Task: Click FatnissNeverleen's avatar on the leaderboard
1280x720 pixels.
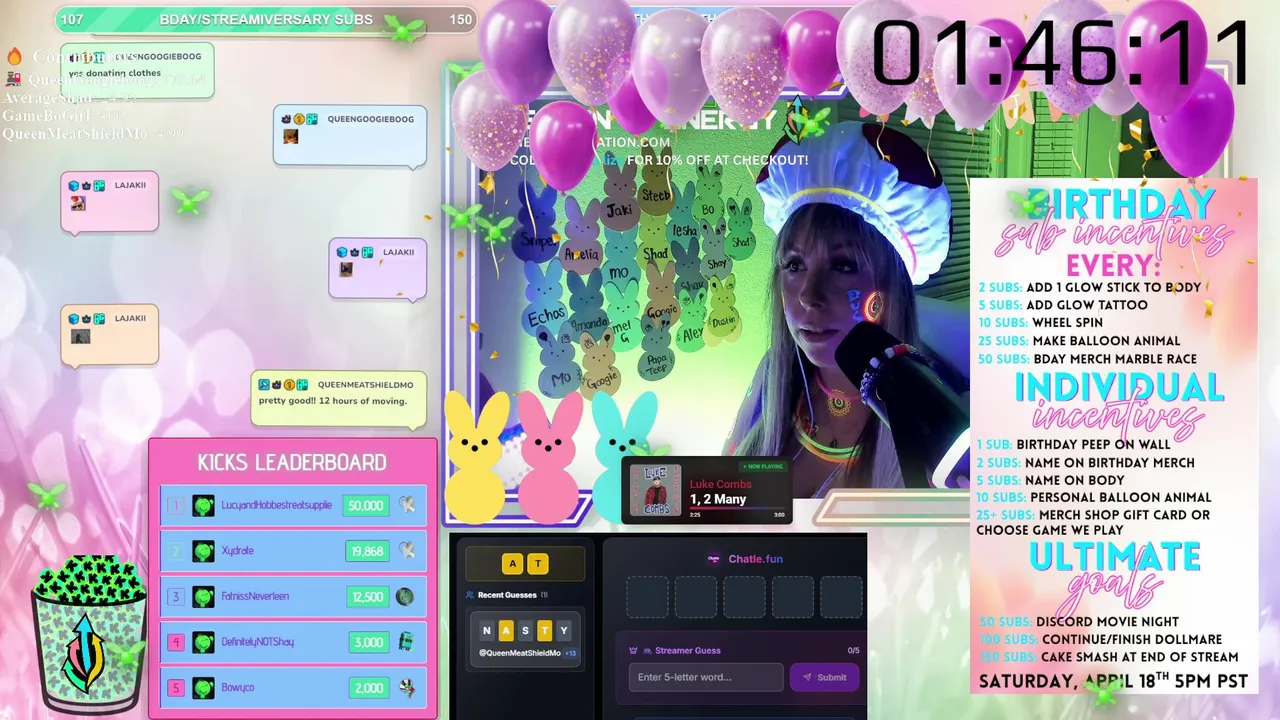Action: coord(204,596)
